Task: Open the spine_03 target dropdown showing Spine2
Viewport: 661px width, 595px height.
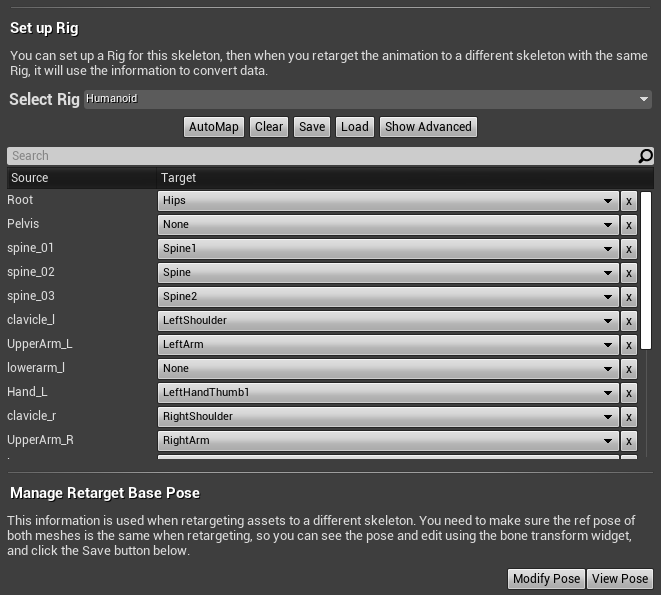Action: (388, 297)
